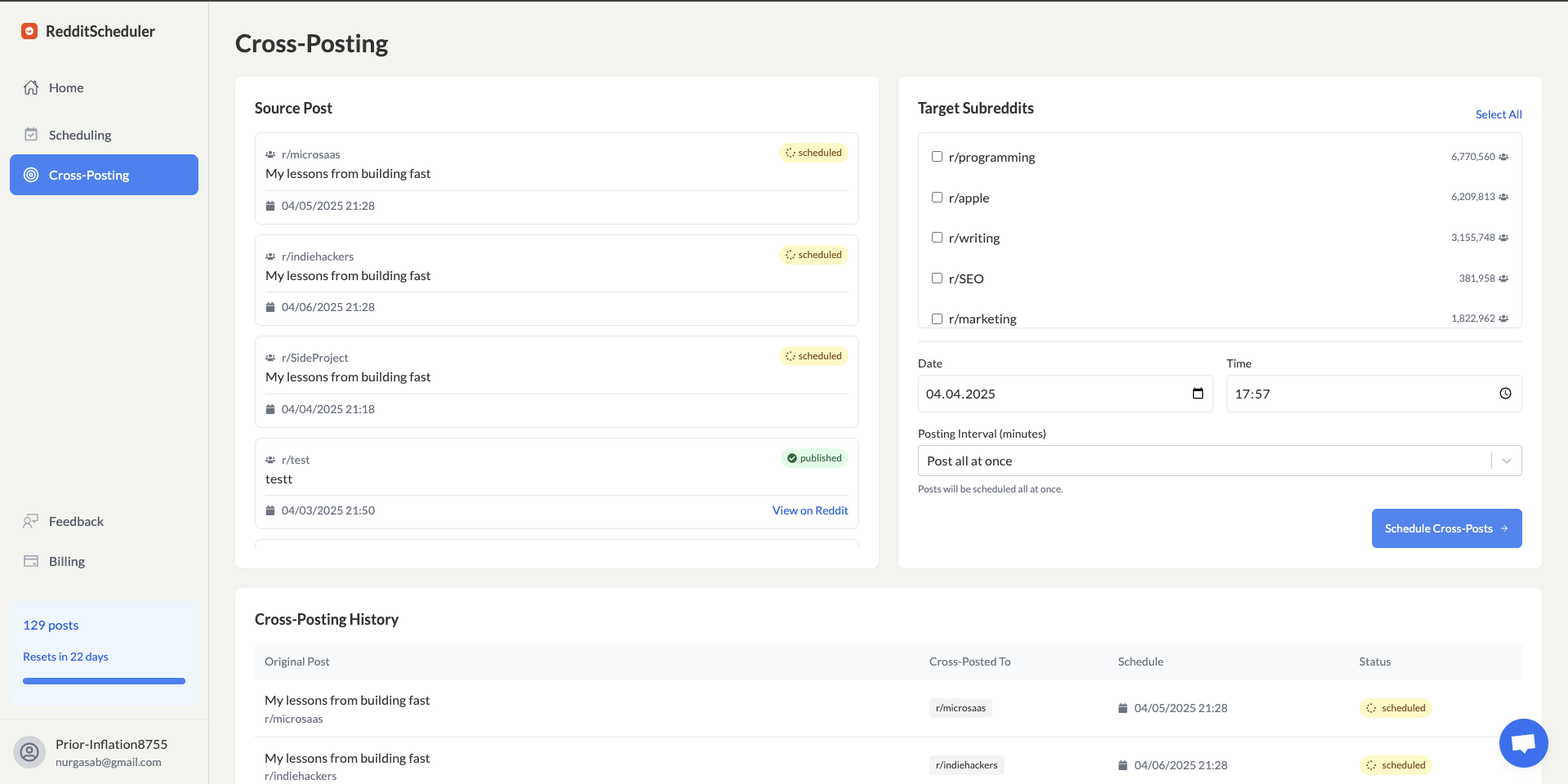Click the r/indiehackers tag in history
1568x784 pixels.
967,765
